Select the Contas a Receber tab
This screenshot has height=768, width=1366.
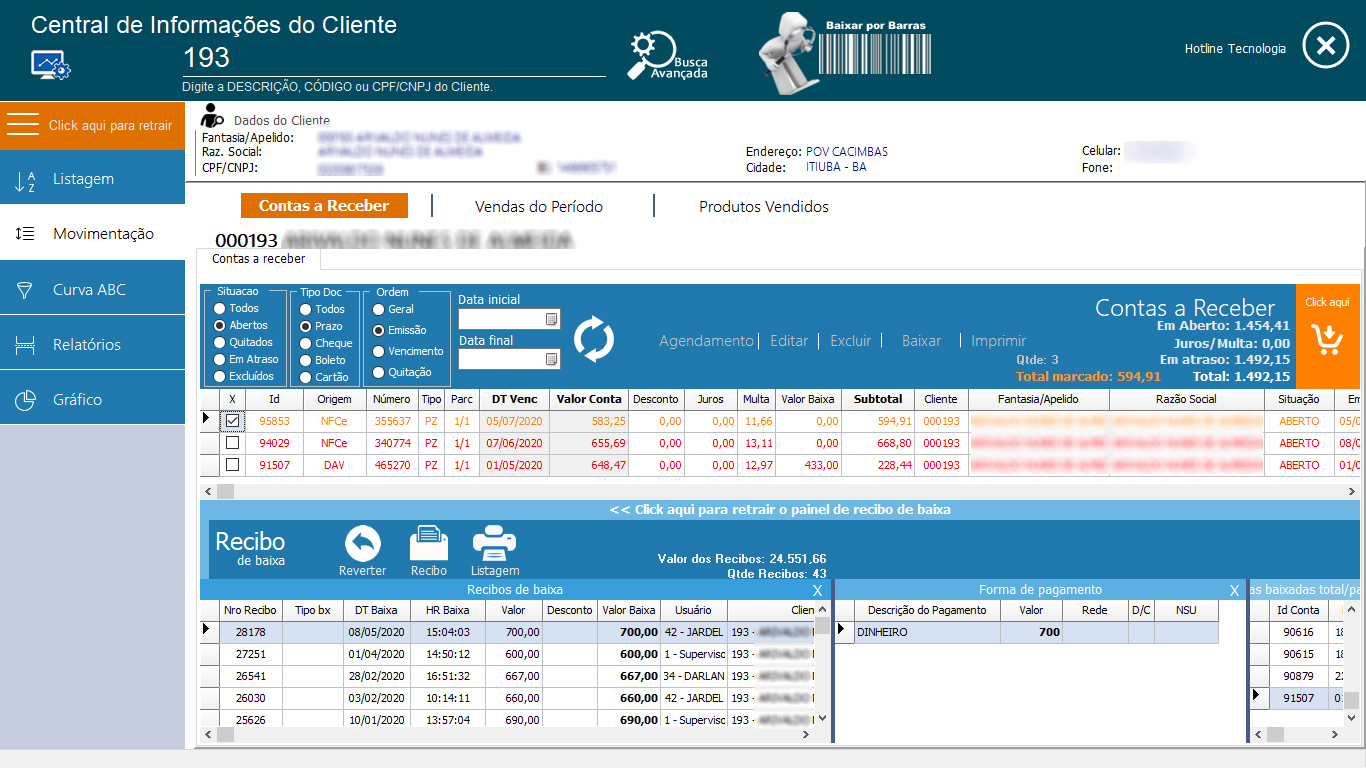click(x=324, y=206)
